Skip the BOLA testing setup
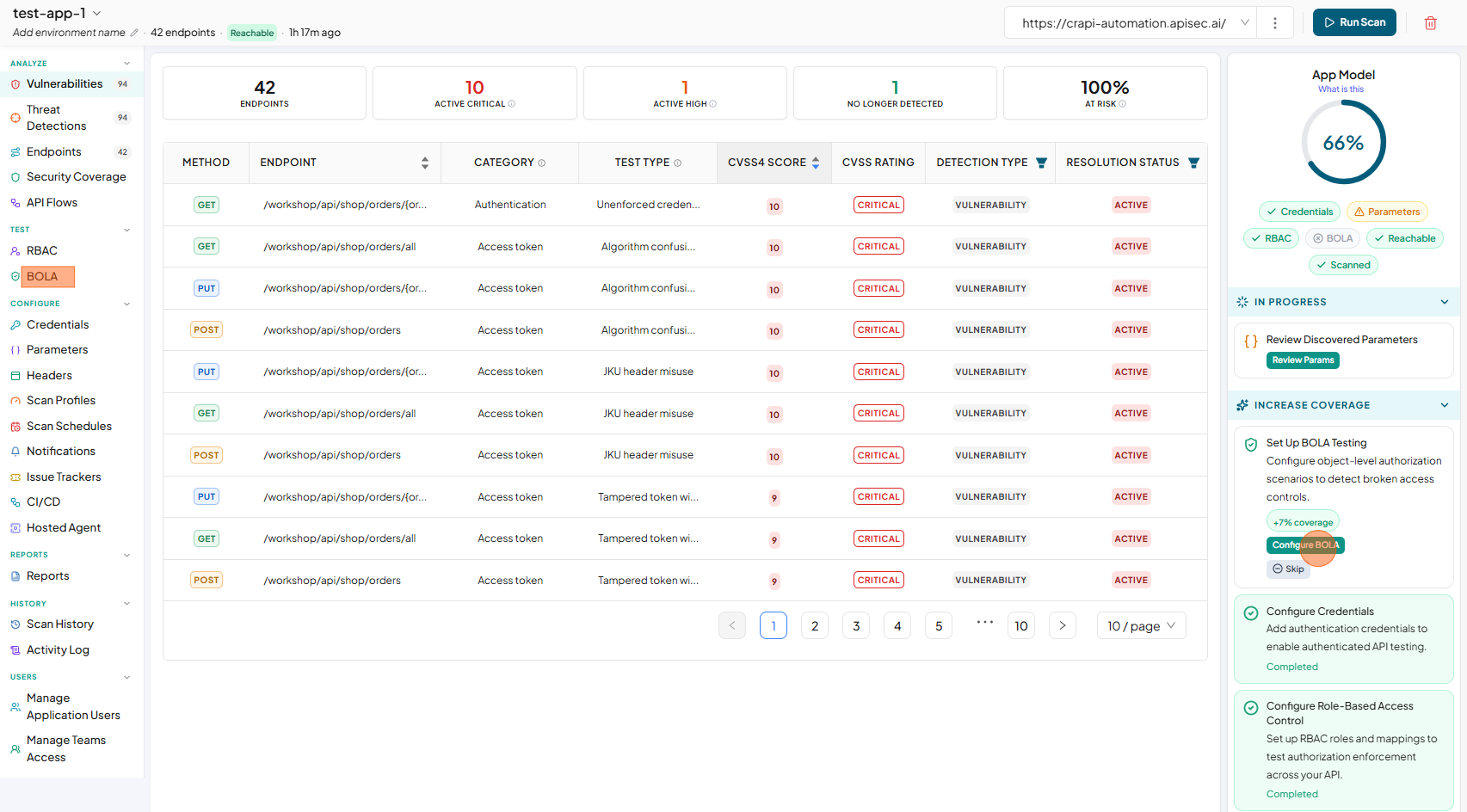This screenshot has height=812, width=1467. point(1288,569)
